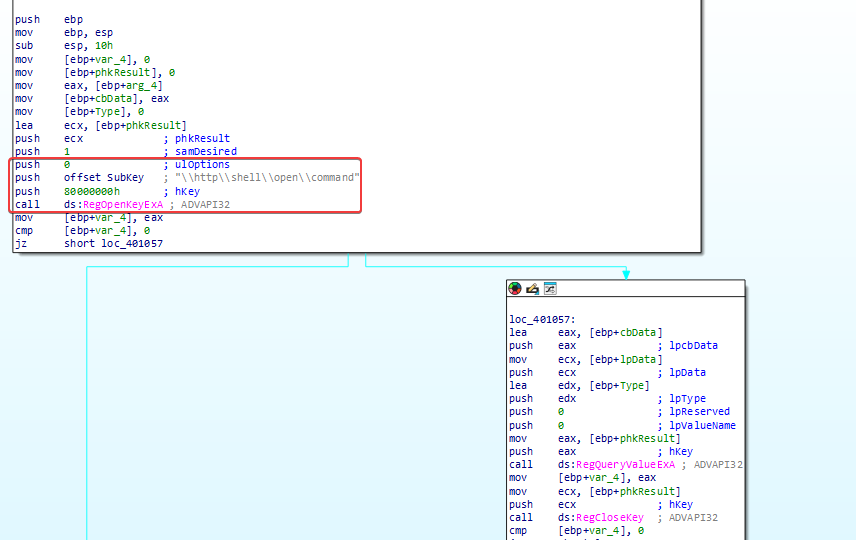
Task: Select 'push 1 ; samDesired' line
Action: pyautogui.click(x=126, y=151)
